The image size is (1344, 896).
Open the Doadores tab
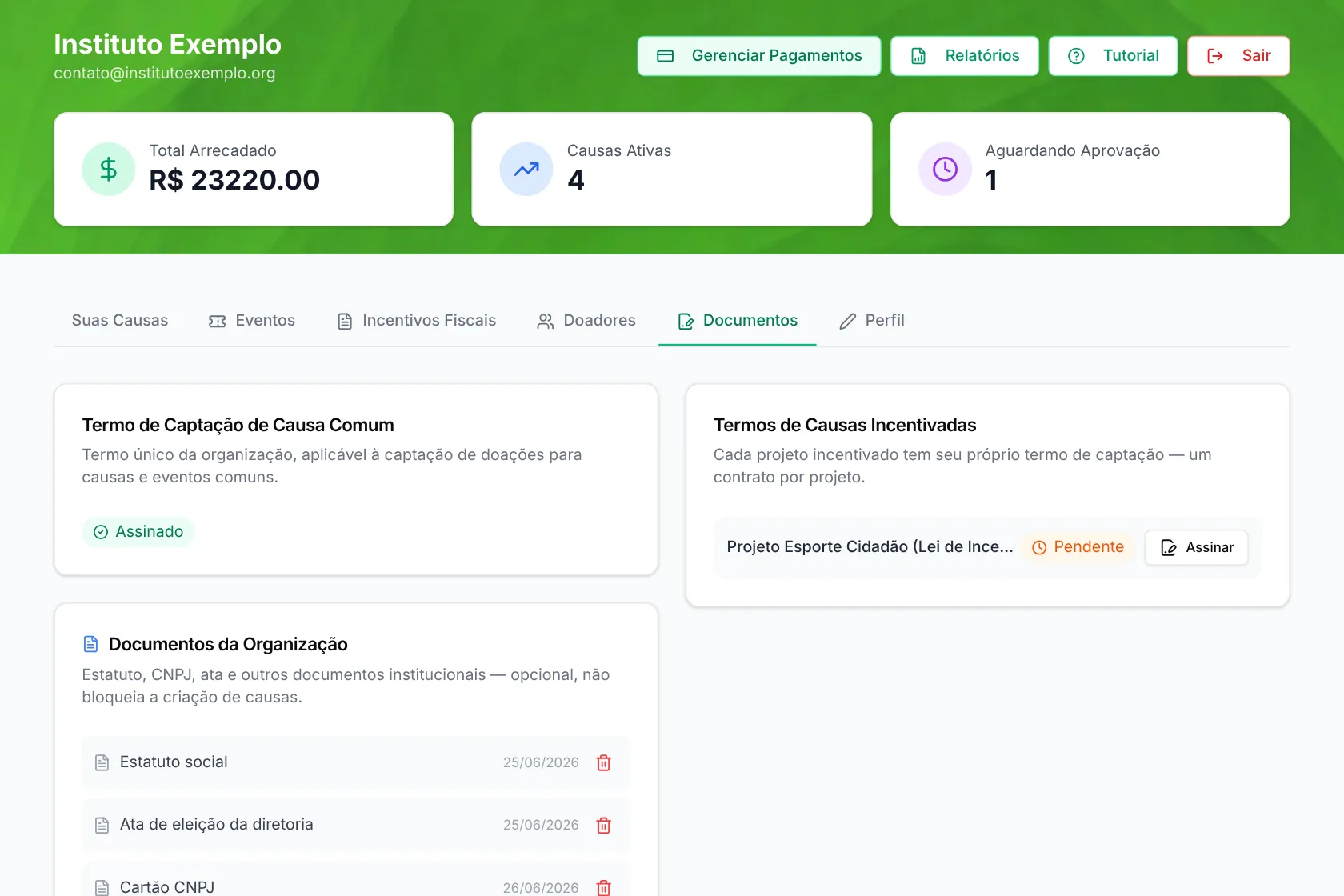(586, 321)
